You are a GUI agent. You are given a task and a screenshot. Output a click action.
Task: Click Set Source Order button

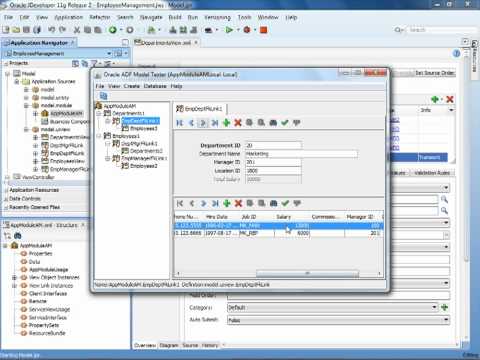[435, 73]
